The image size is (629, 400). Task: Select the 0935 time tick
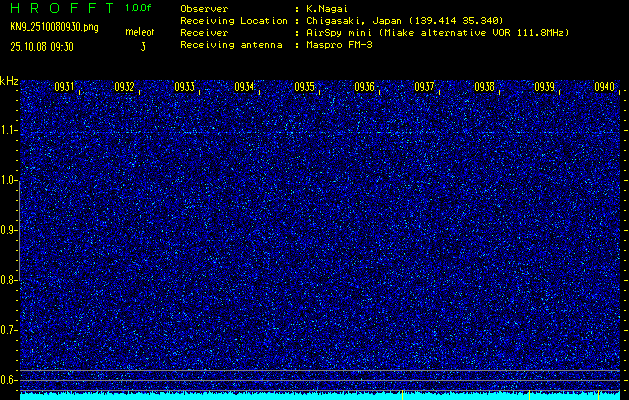(x=305, y=87)
